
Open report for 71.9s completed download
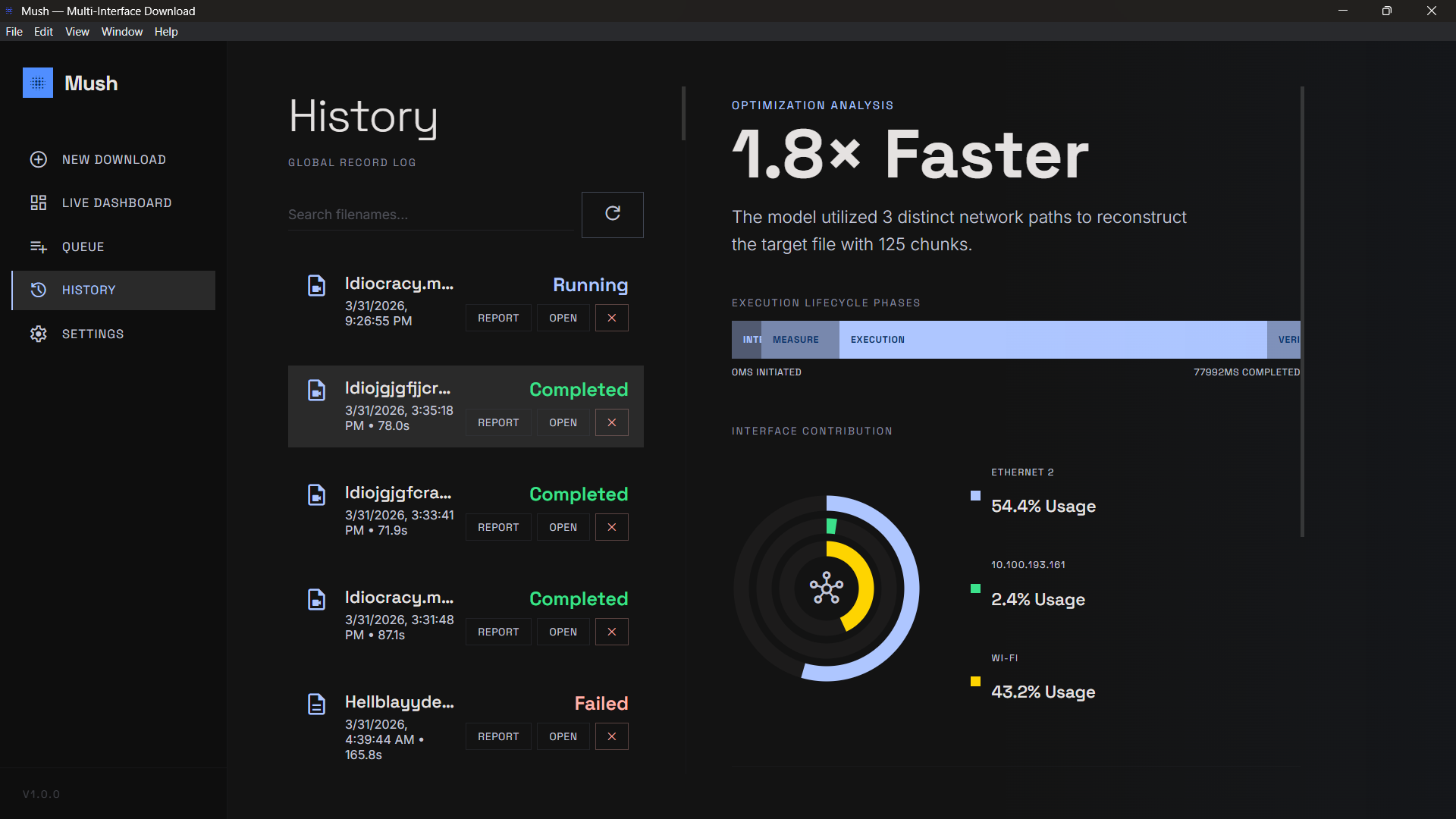(497, 527)
